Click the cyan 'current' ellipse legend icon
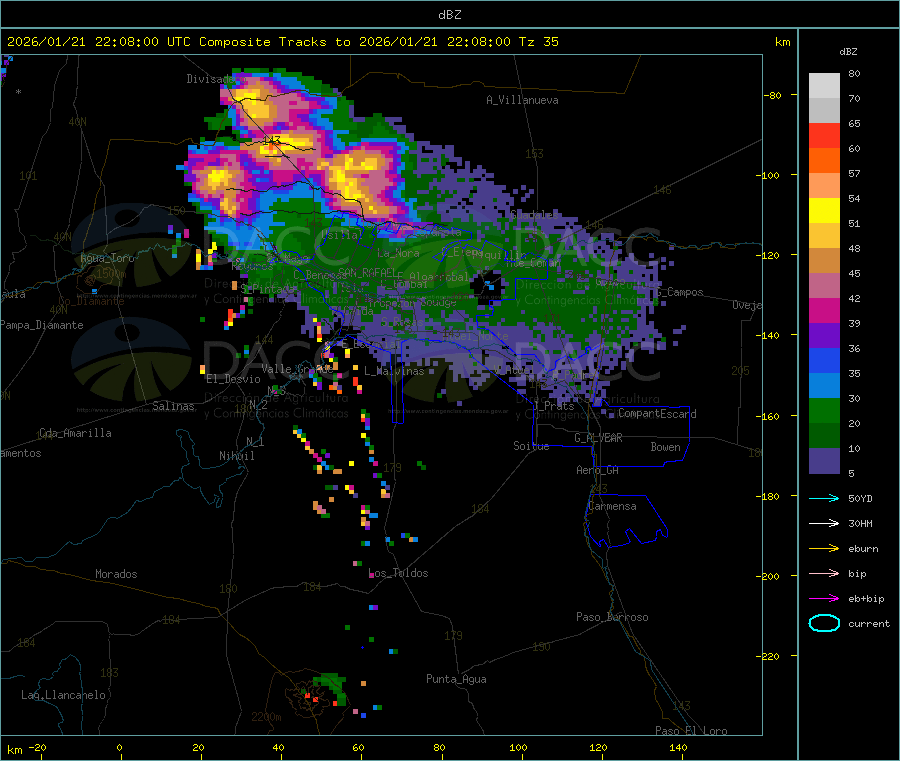The image size is (900, 761). [x=824, y=623]
